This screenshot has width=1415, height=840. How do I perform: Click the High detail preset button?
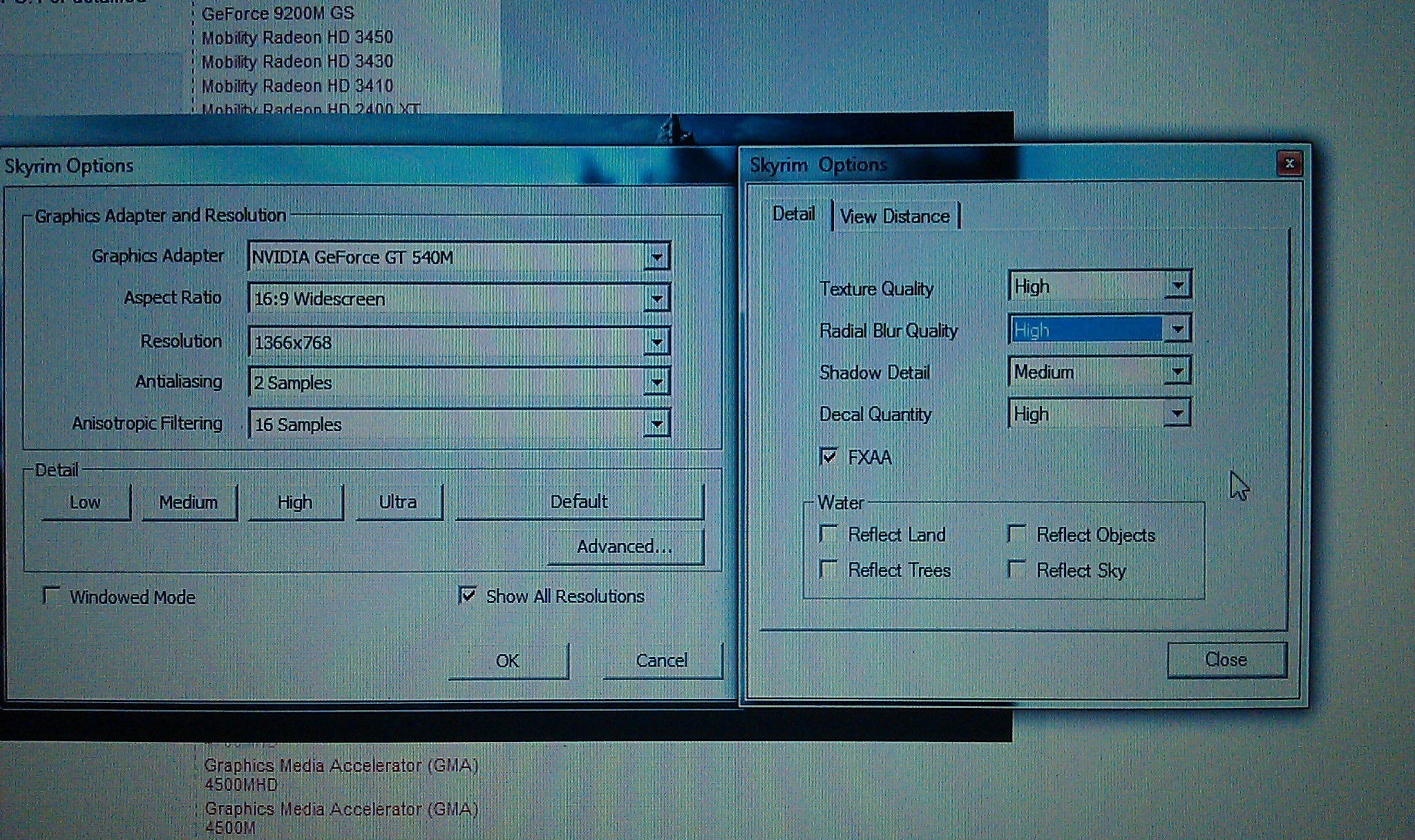[295, 502]
